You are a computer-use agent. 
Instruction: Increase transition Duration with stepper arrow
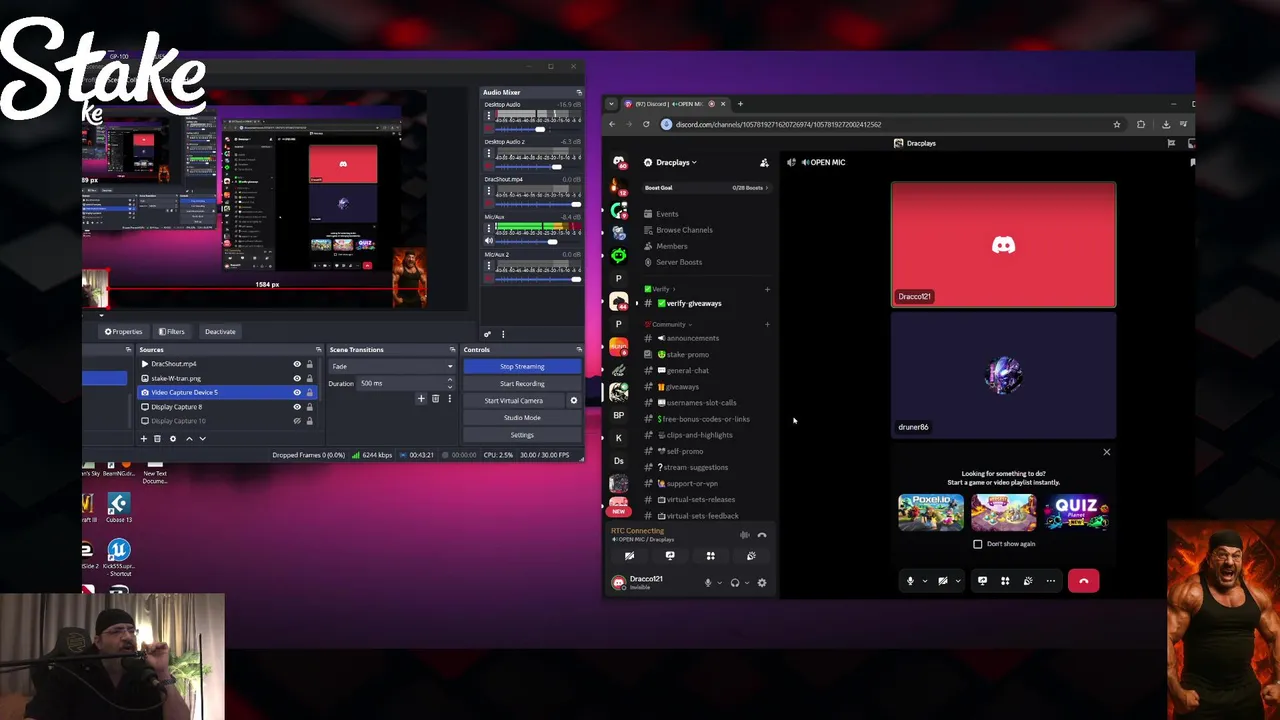449,380
